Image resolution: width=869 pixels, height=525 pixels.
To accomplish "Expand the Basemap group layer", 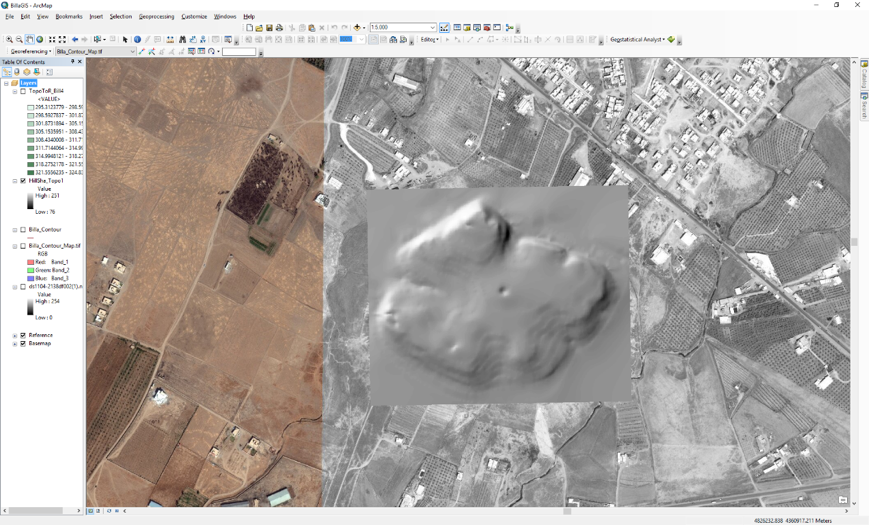I will coord(15,344).
